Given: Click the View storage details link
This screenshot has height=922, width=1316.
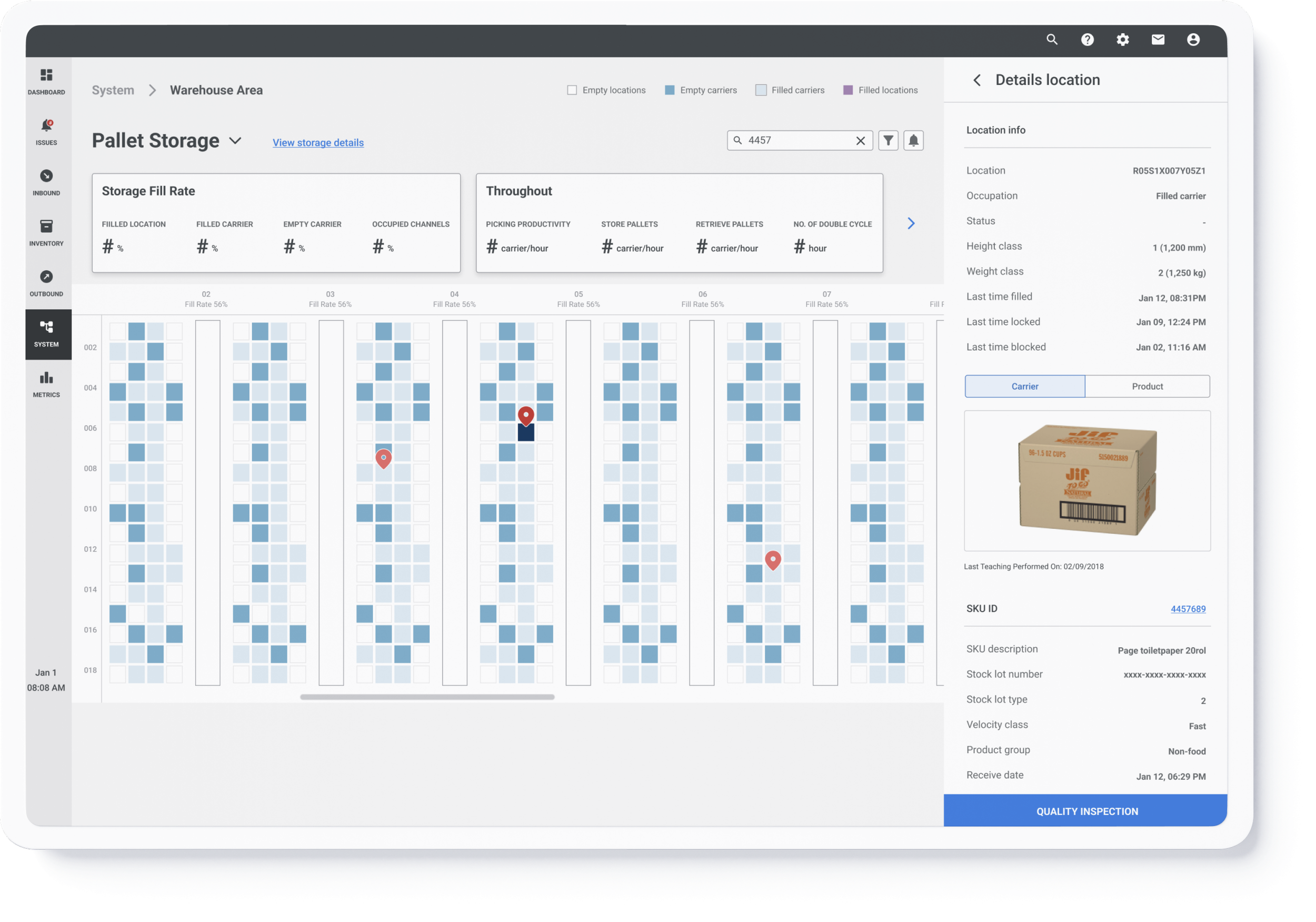Looking at the screenshot, I should pos(317,143).
